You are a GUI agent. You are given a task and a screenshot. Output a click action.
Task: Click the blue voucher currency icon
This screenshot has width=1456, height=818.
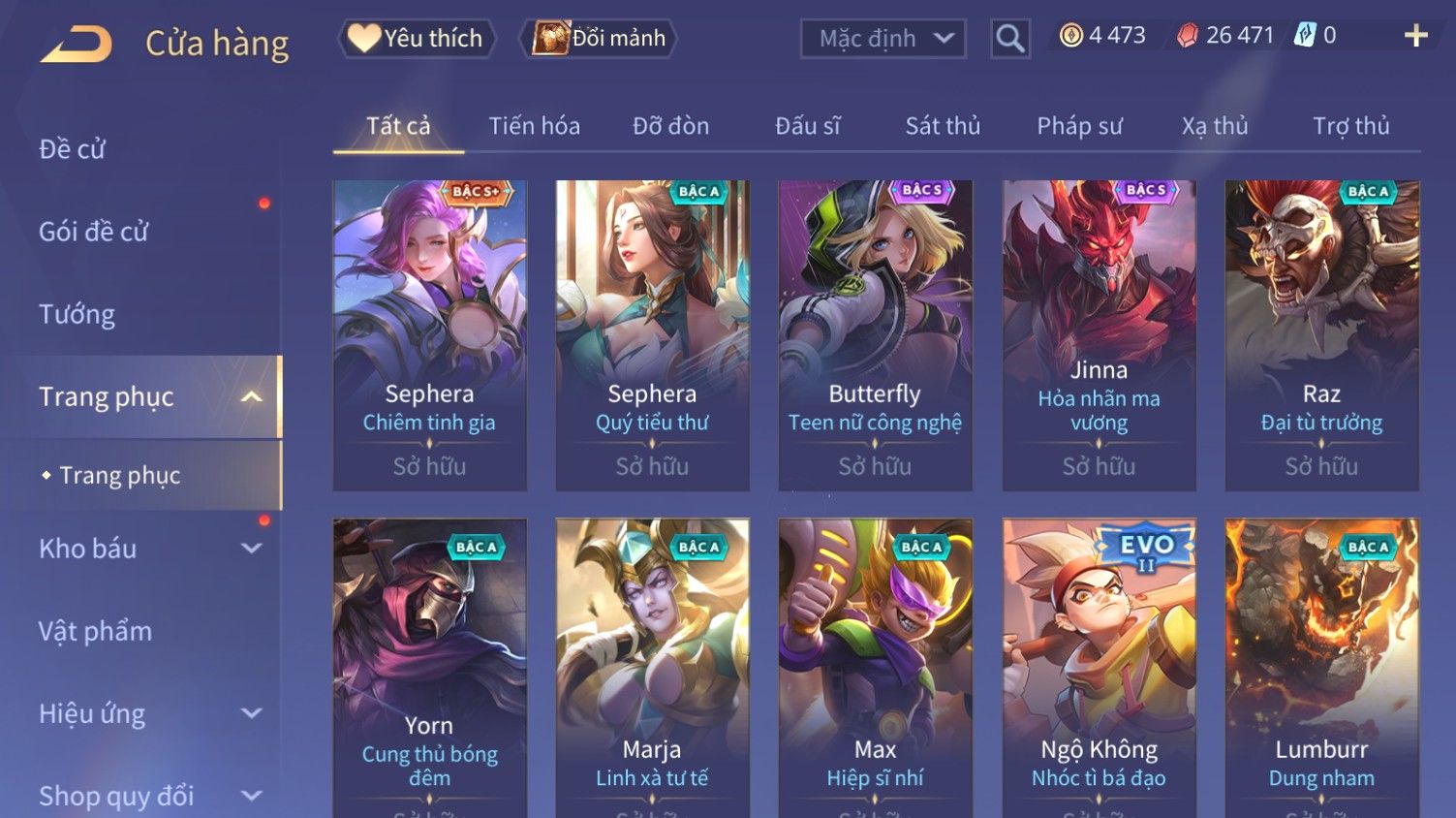[x=1305, y=36]
